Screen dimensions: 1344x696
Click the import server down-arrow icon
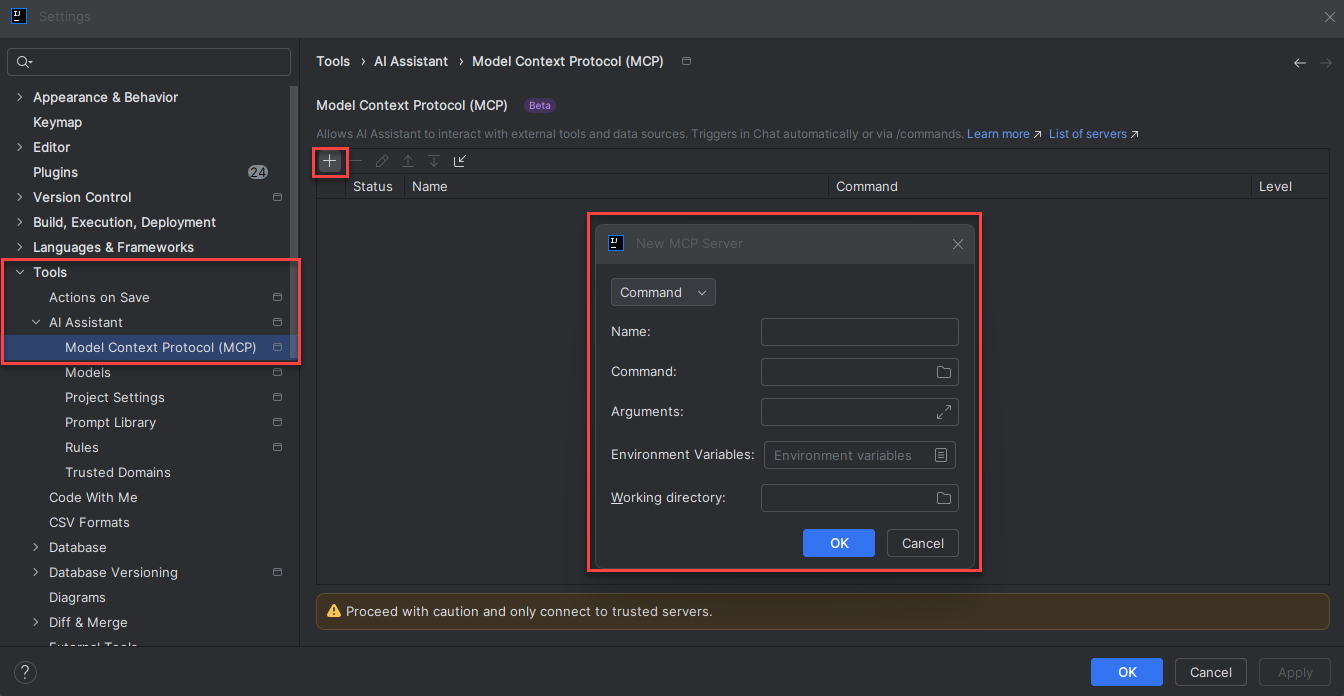tap(432, 160)
